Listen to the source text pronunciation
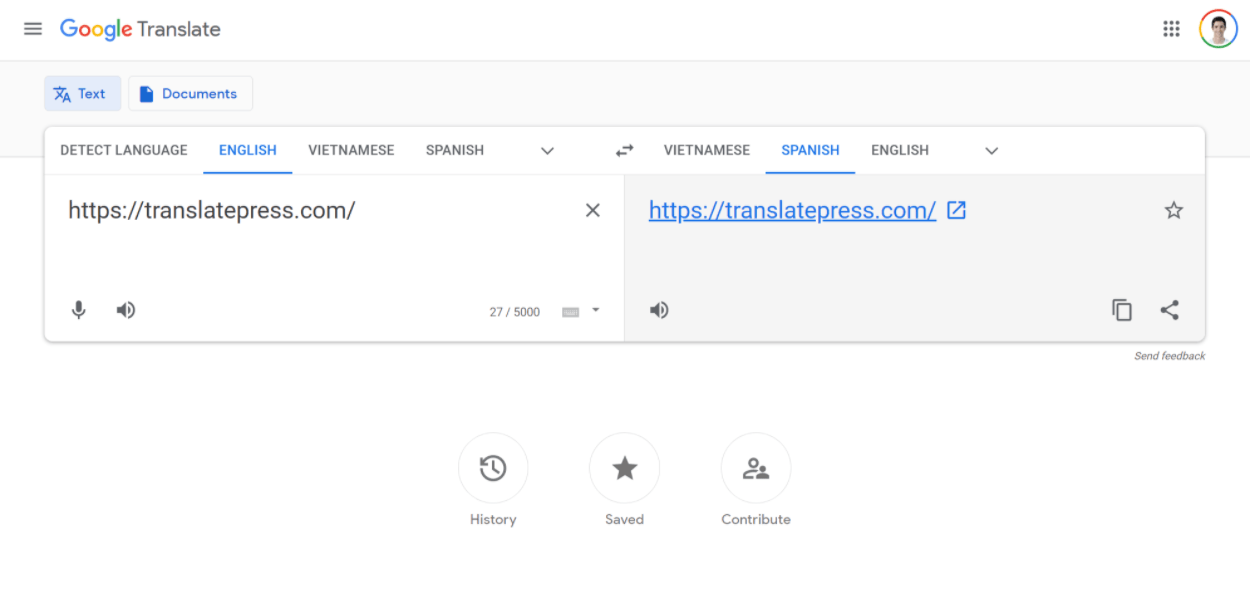This screenshot has height=601, width=1250. click(x=125, y=309)
